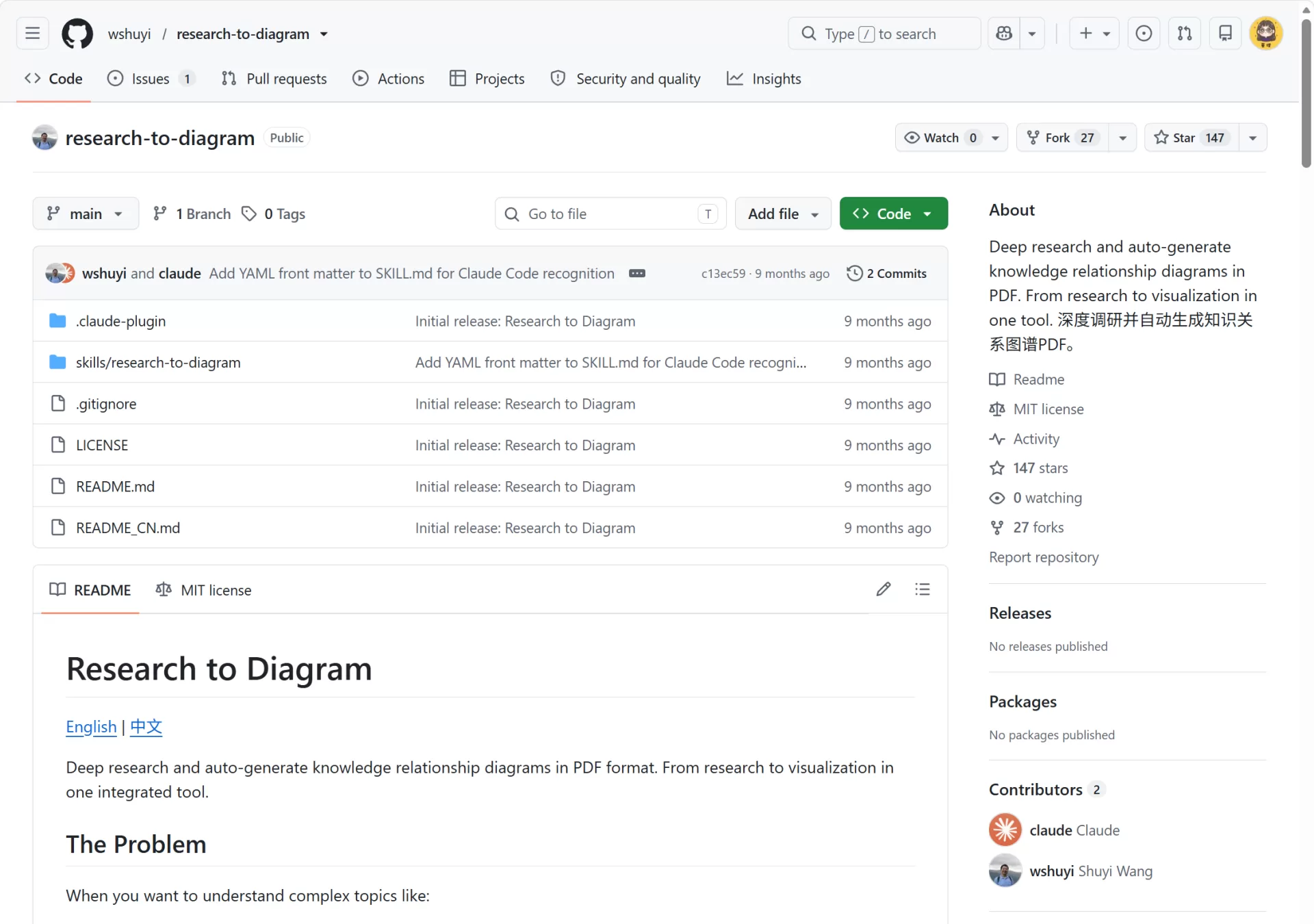Expand the Fork options dropdown arrow
This screenshot has height=924, width=1314.
coord(1122,138)
